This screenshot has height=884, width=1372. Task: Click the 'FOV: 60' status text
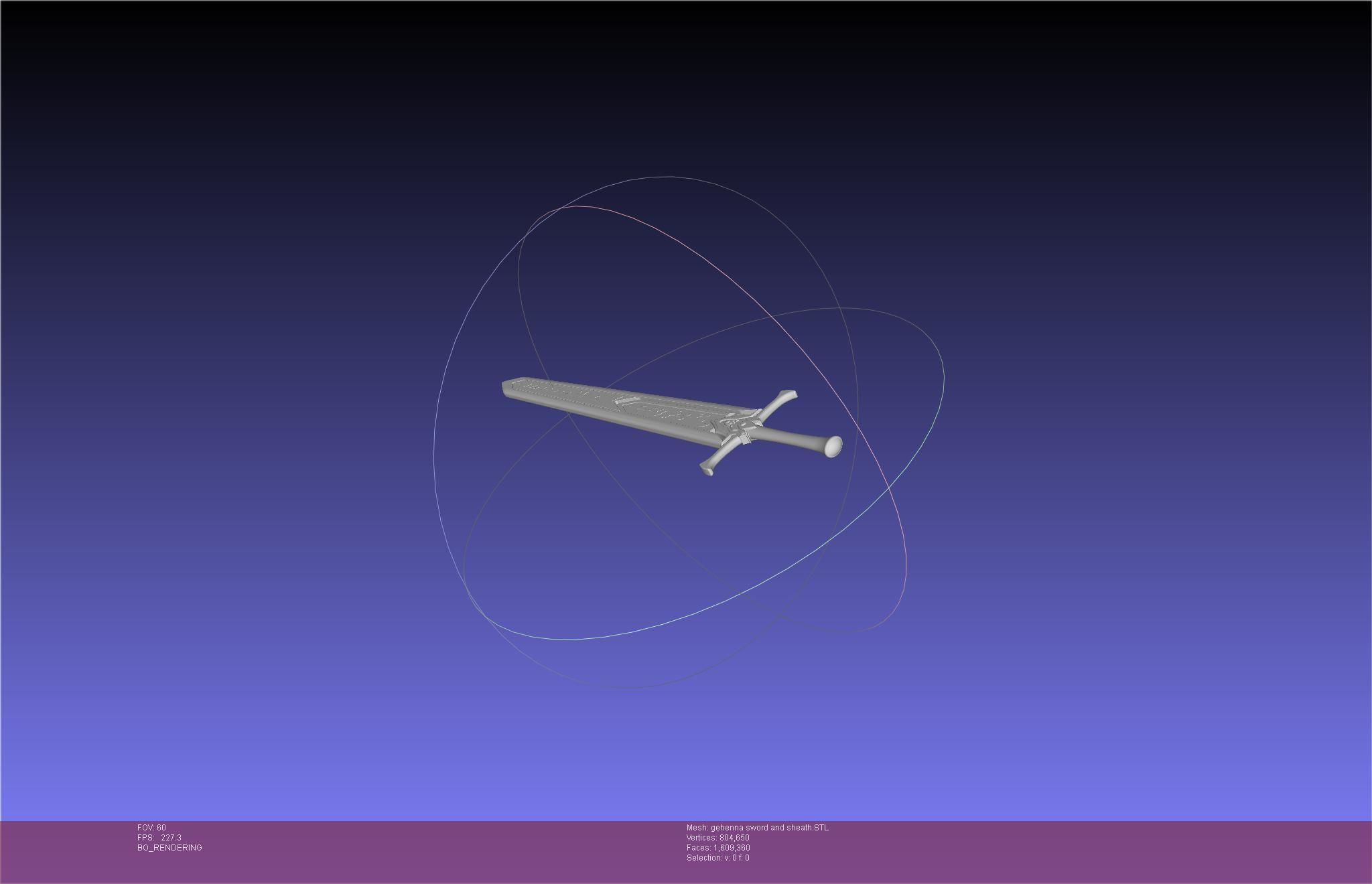(151, 828)
